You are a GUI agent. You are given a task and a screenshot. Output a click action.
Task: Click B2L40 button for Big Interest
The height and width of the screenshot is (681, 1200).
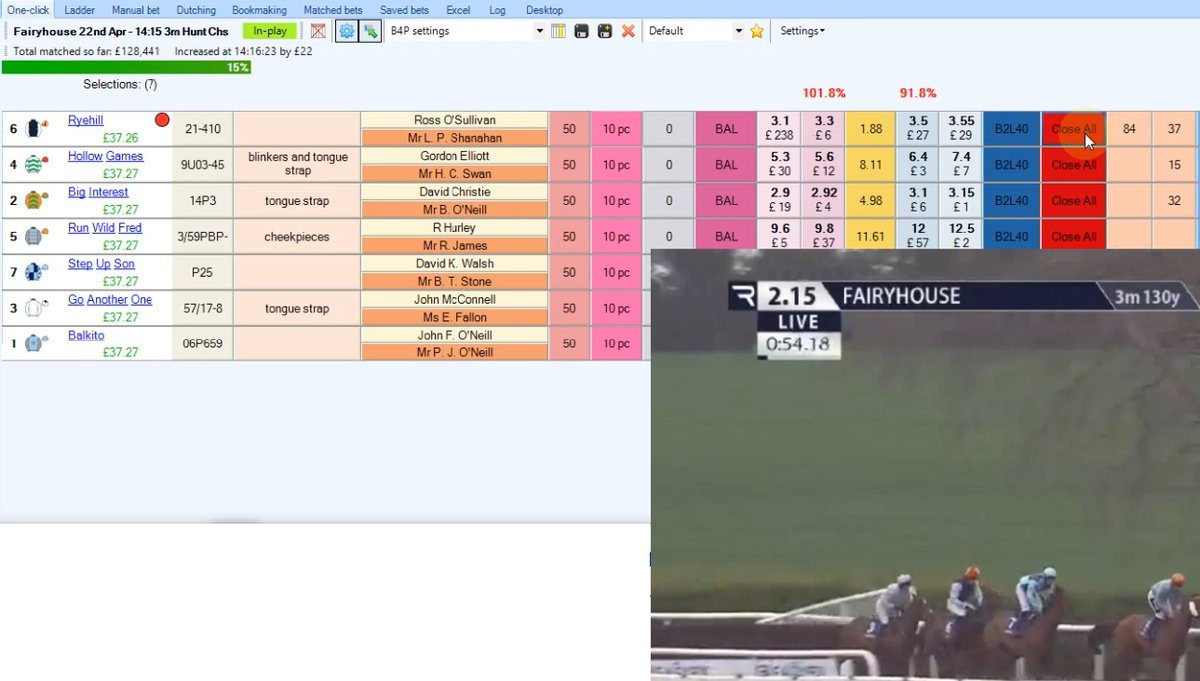pos(1011,201)
